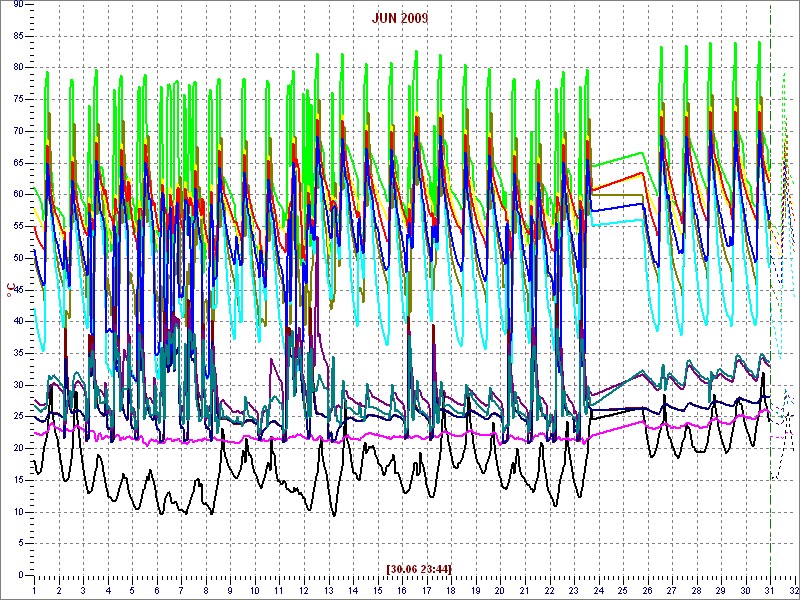Viewport: 800px width, 600px height.
Task: Click the °C unit label on the temperature axis
Action: click(11, 290)
